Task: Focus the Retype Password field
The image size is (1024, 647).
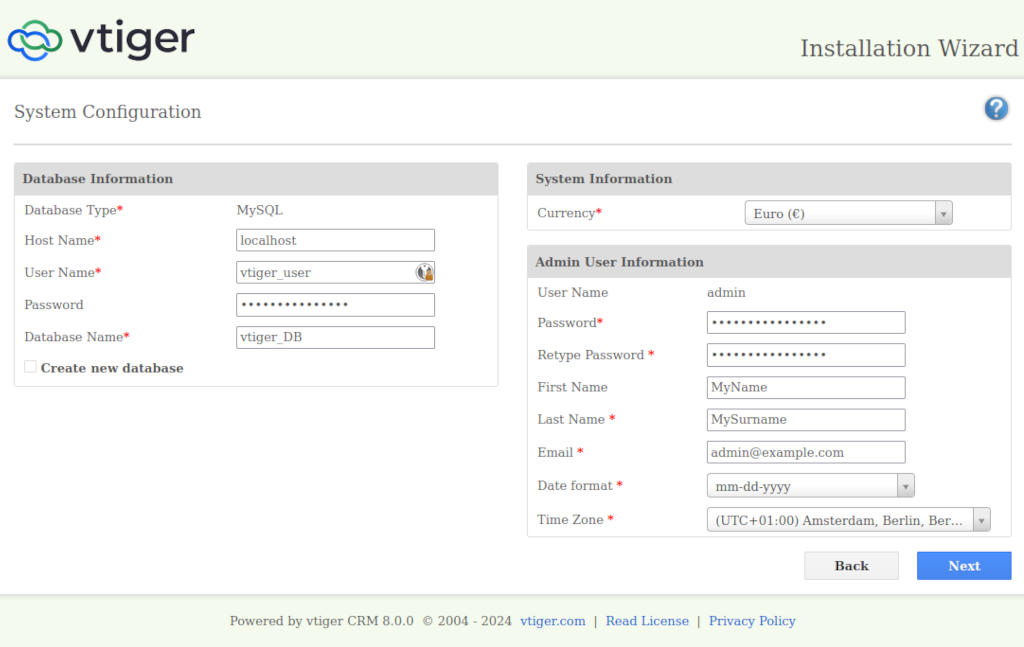Action: click(x=806, y=355)
